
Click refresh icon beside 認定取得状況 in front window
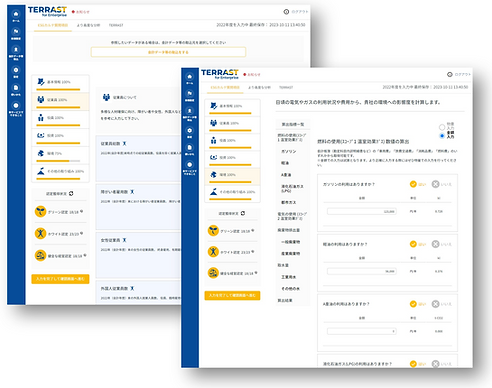pyautogui.click(x=243, y=213)
